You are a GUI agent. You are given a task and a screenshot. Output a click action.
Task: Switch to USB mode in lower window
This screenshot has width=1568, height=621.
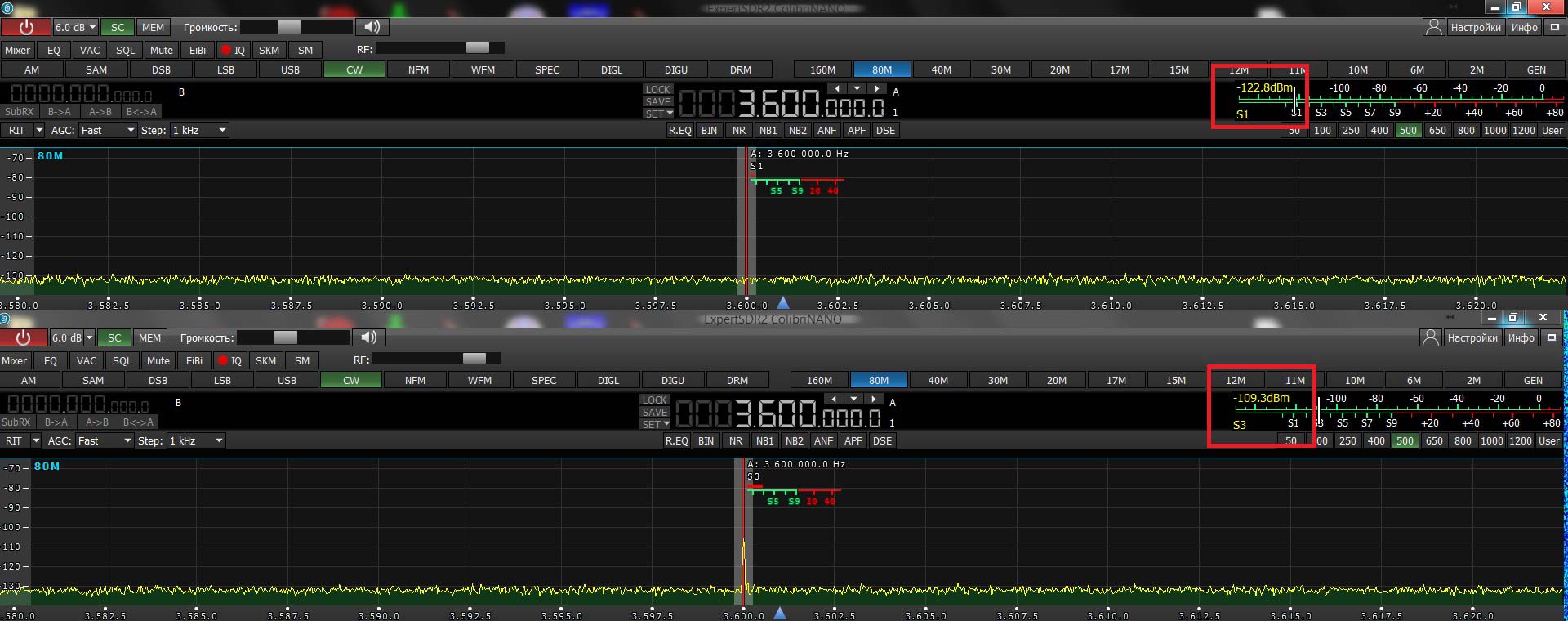pos(287,380)
